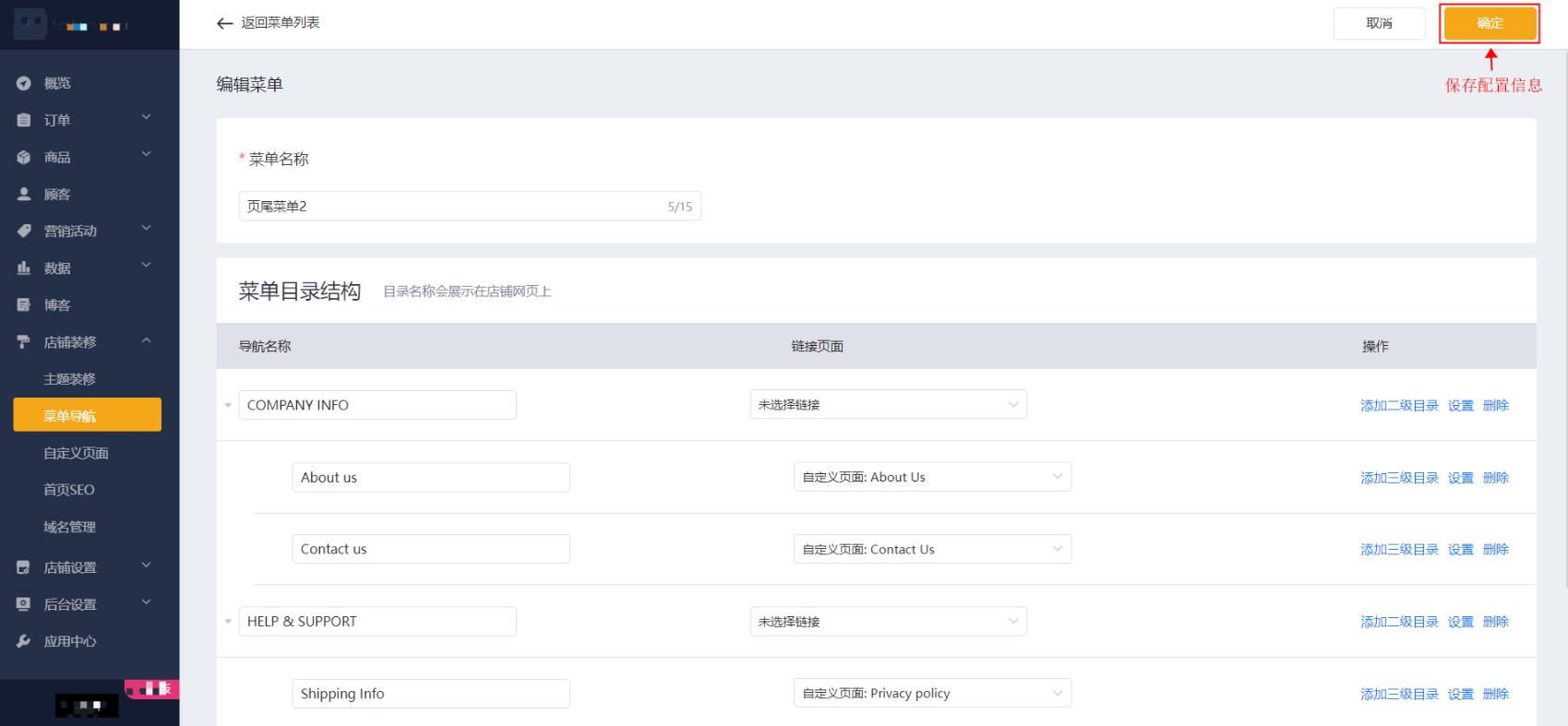
Task: Click the App Center (应用中心) wrench icon
Action: click(24, 641)
